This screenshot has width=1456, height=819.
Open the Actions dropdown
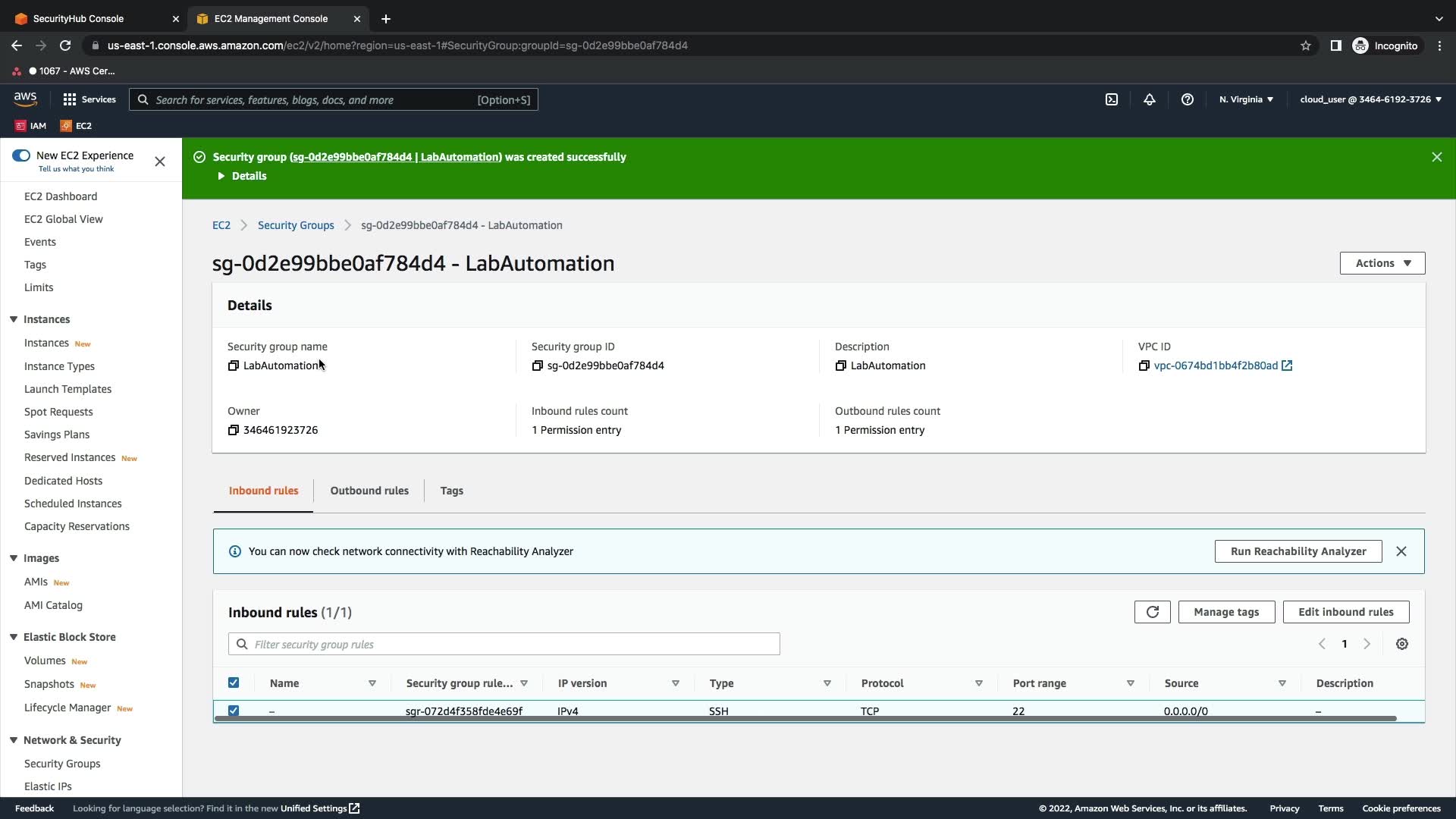tap(1382, 263)
